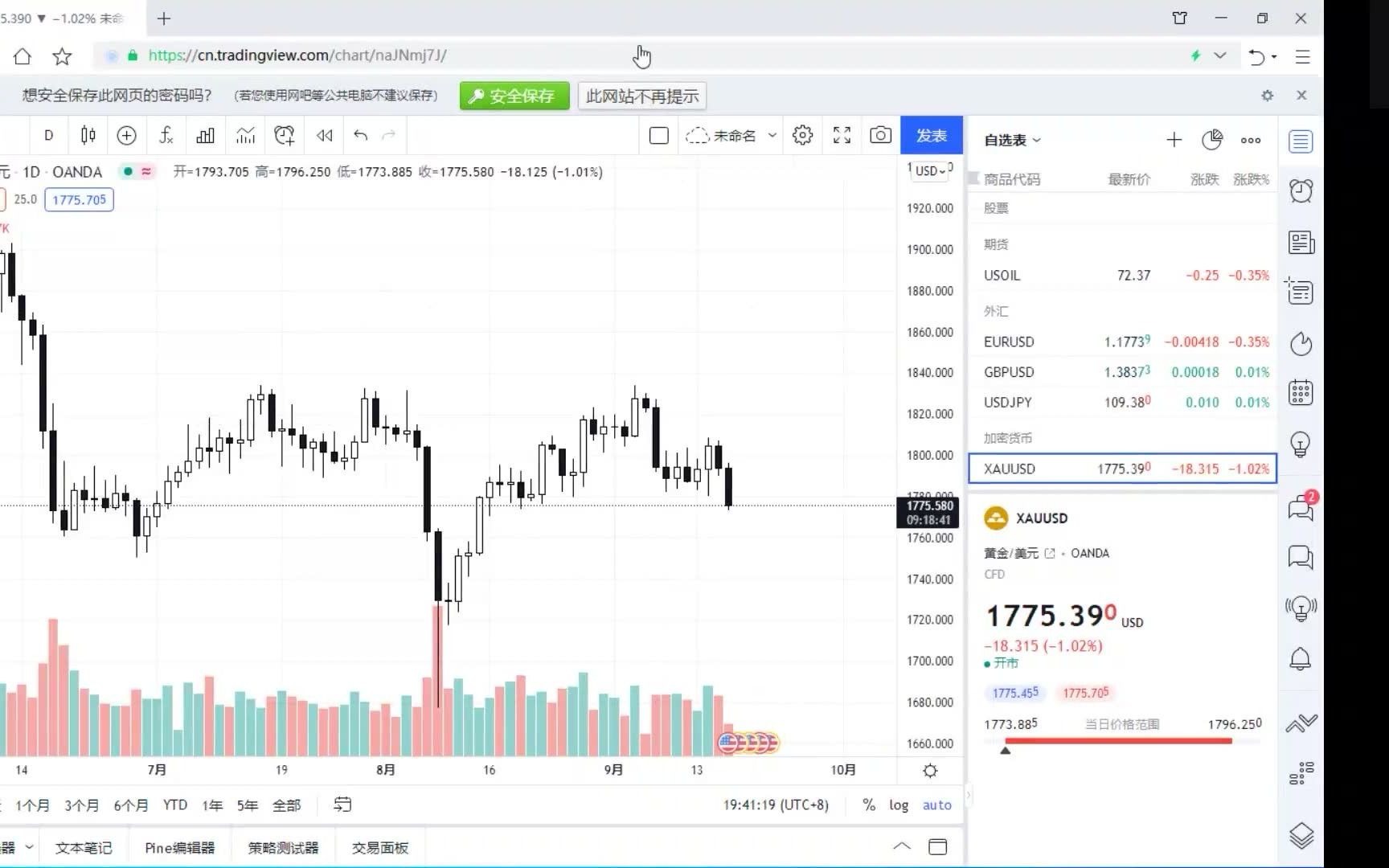Click the compare/add symbol plus icon
Image resolution: width=1389 pixels, height=868 pixels.
click(x=126, y=136)
